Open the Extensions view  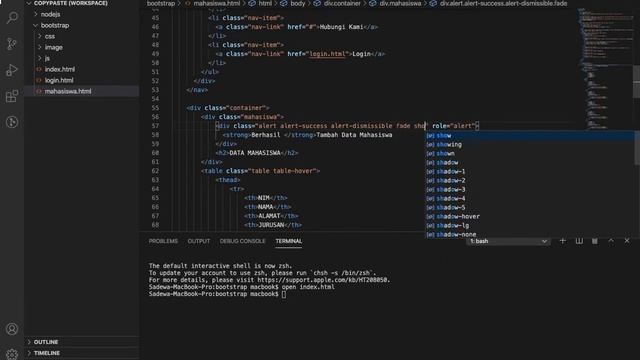tap(12, 96)
